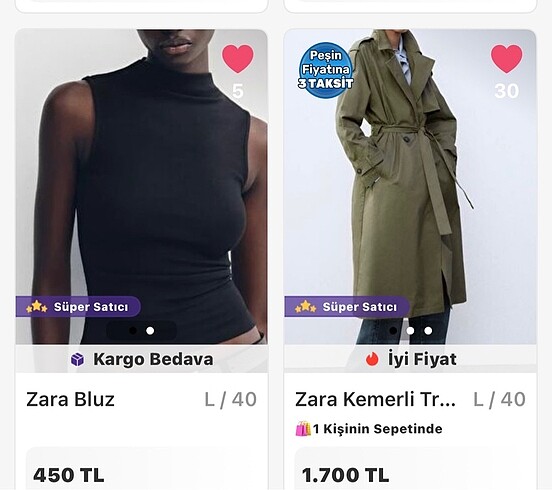Tap the Kargo Bedava label
This screenshot has height=490, width=552.
coord(153,359)
